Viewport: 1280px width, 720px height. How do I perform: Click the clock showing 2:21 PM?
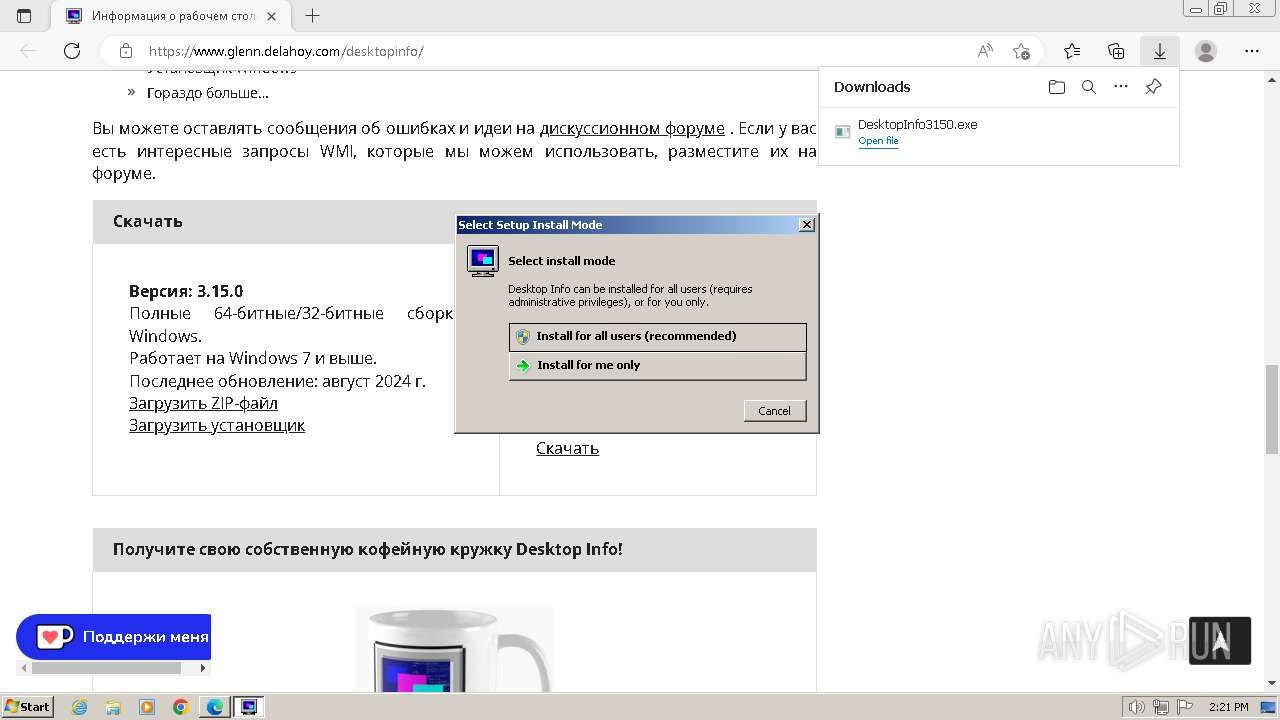pos(1229,707)
